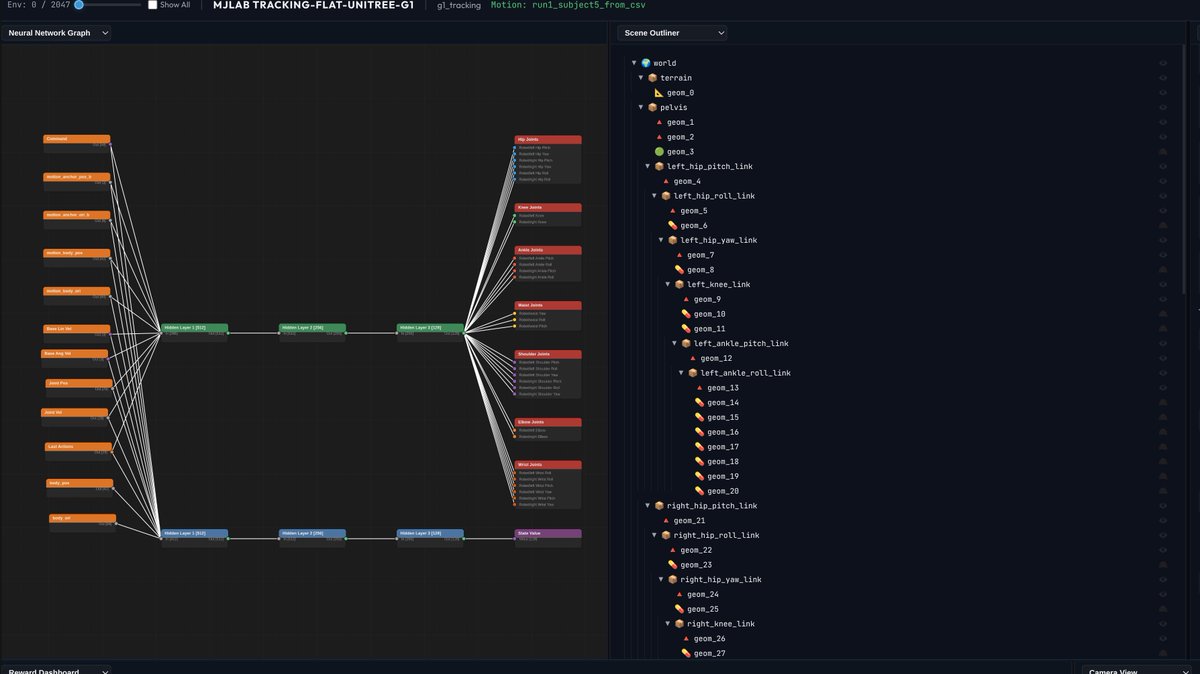Viewport: 1200px width, 674px height.
Task: Toggle visibility eye for terrain row
Action: click(x=1163, y=78)
